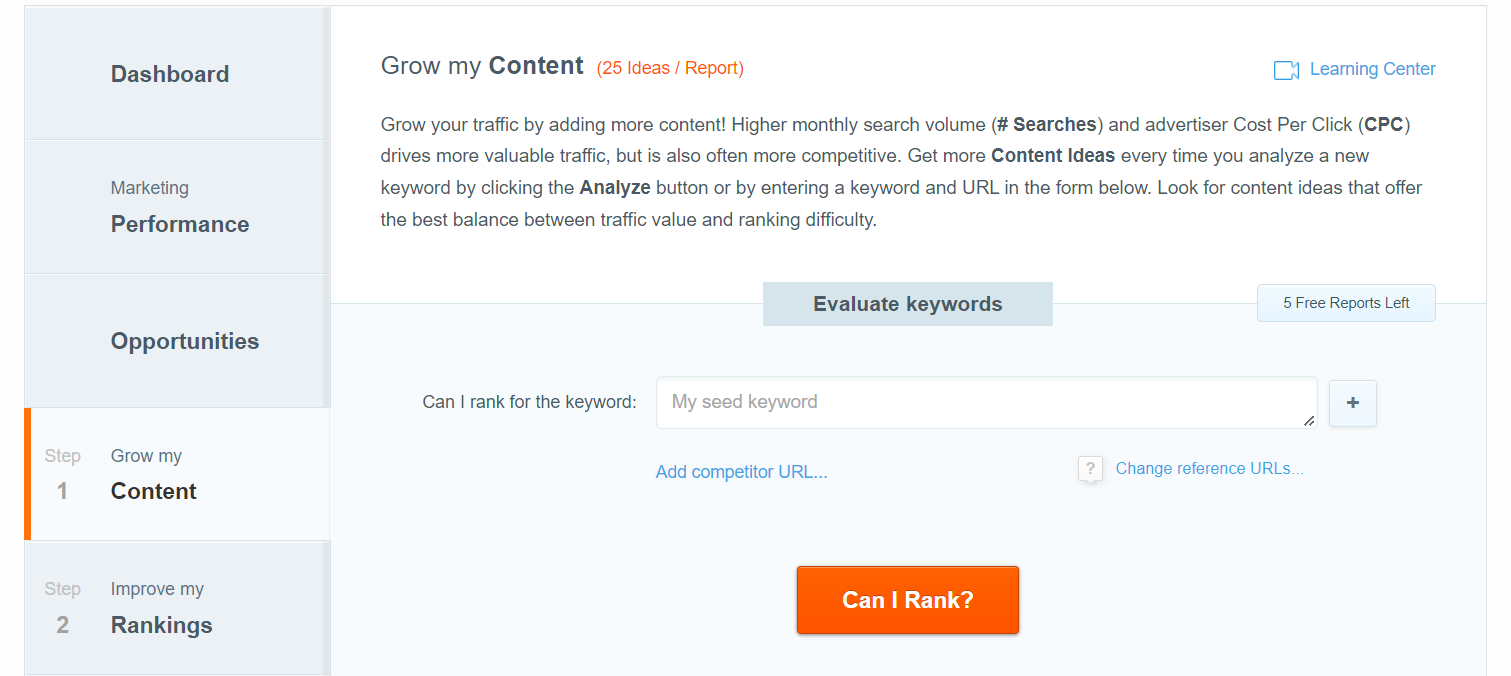Add another keyword with the plus button
Screen dimensions: 1511x676
click(1353, 403)
